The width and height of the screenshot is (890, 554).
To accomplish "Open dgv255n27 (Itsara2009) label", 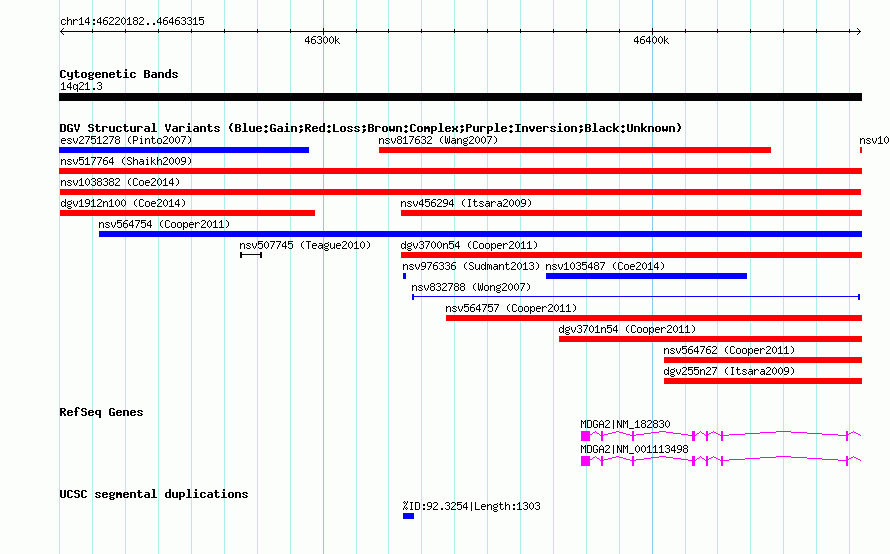I will [x=729, y=371].
